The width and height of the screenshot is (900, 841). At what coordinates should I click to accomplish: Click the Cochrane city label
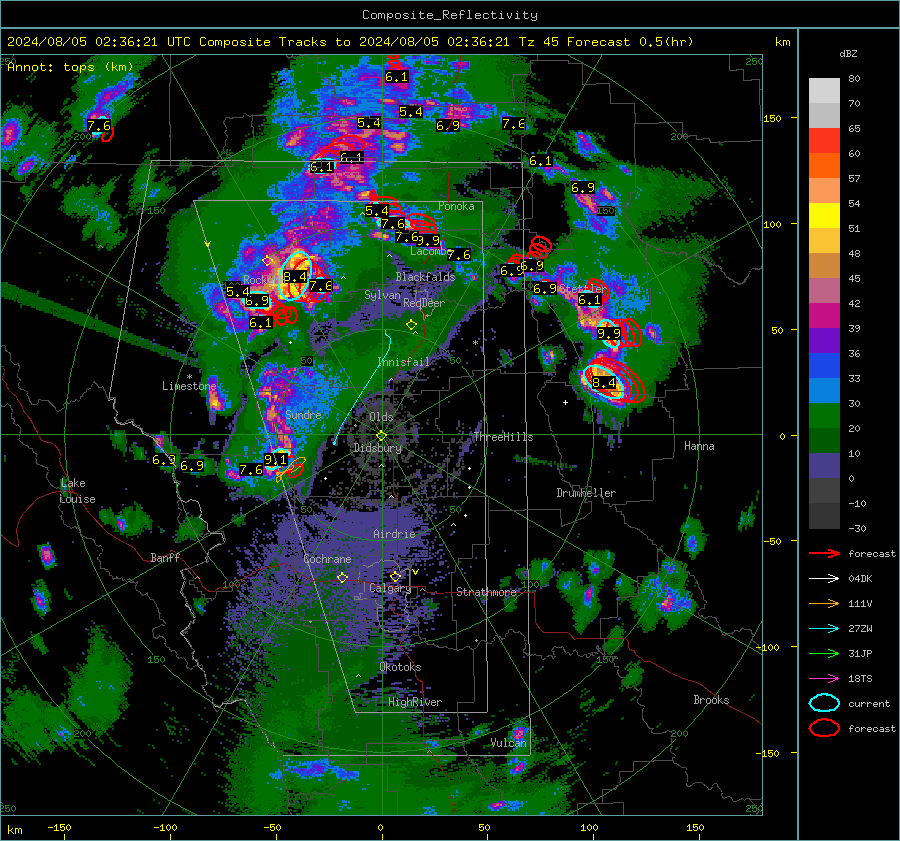point(327,559)
